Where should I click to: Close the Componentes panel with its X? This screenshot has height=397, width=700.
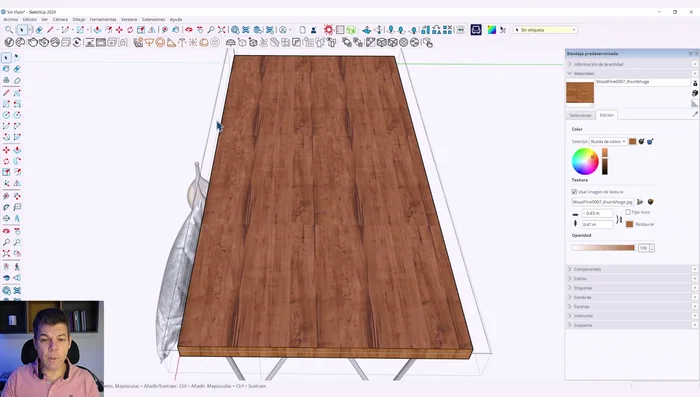coord(695,269)
